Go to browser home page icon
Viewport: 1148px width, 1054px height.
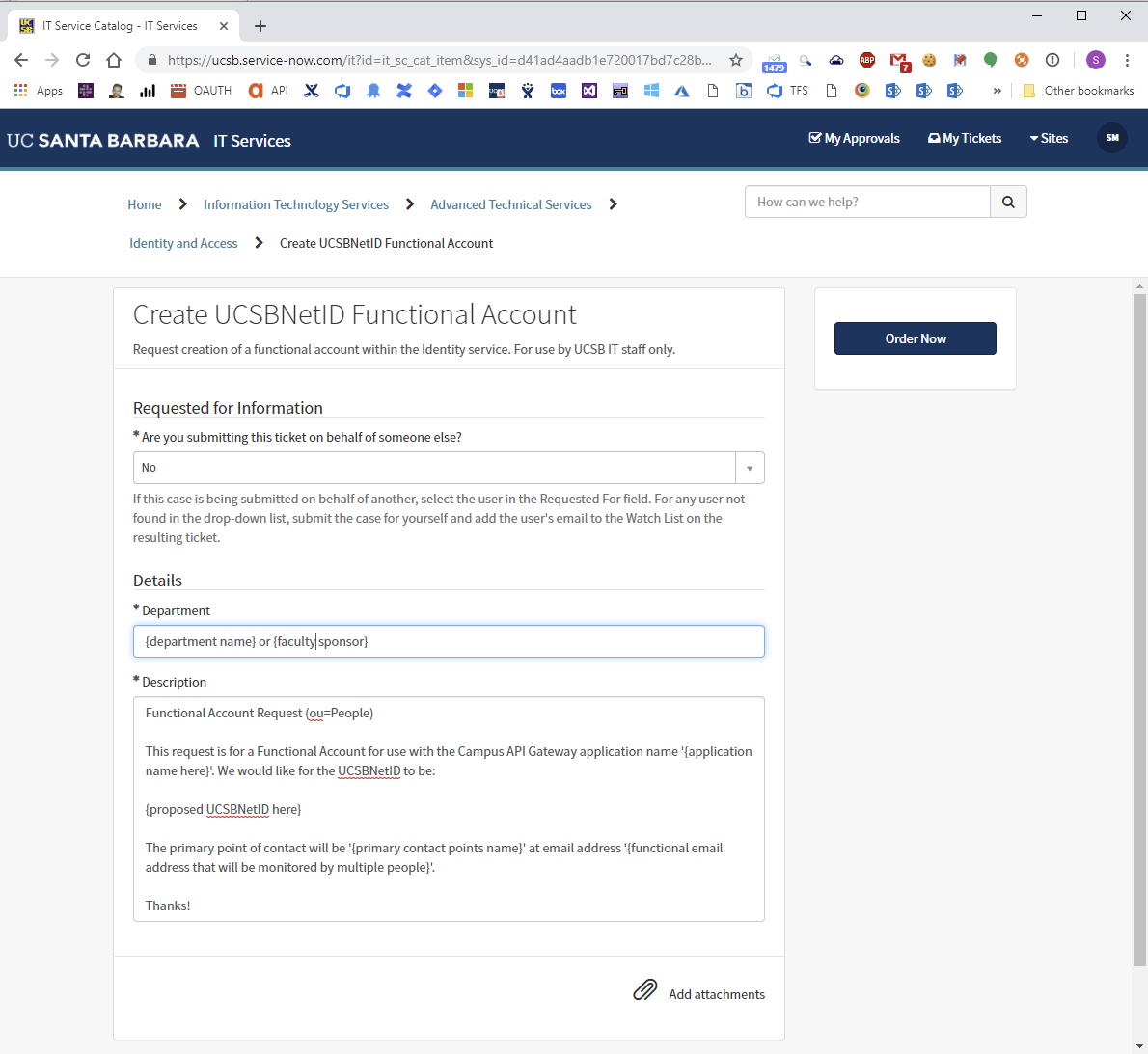coord(114,60)
